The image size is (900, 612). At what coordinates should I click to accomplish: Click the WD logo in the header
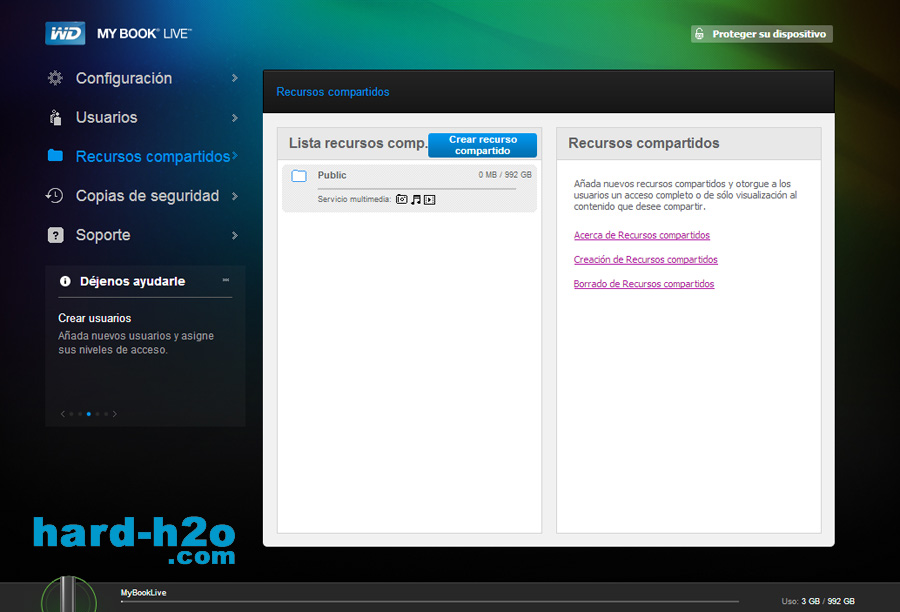point(65,33)
